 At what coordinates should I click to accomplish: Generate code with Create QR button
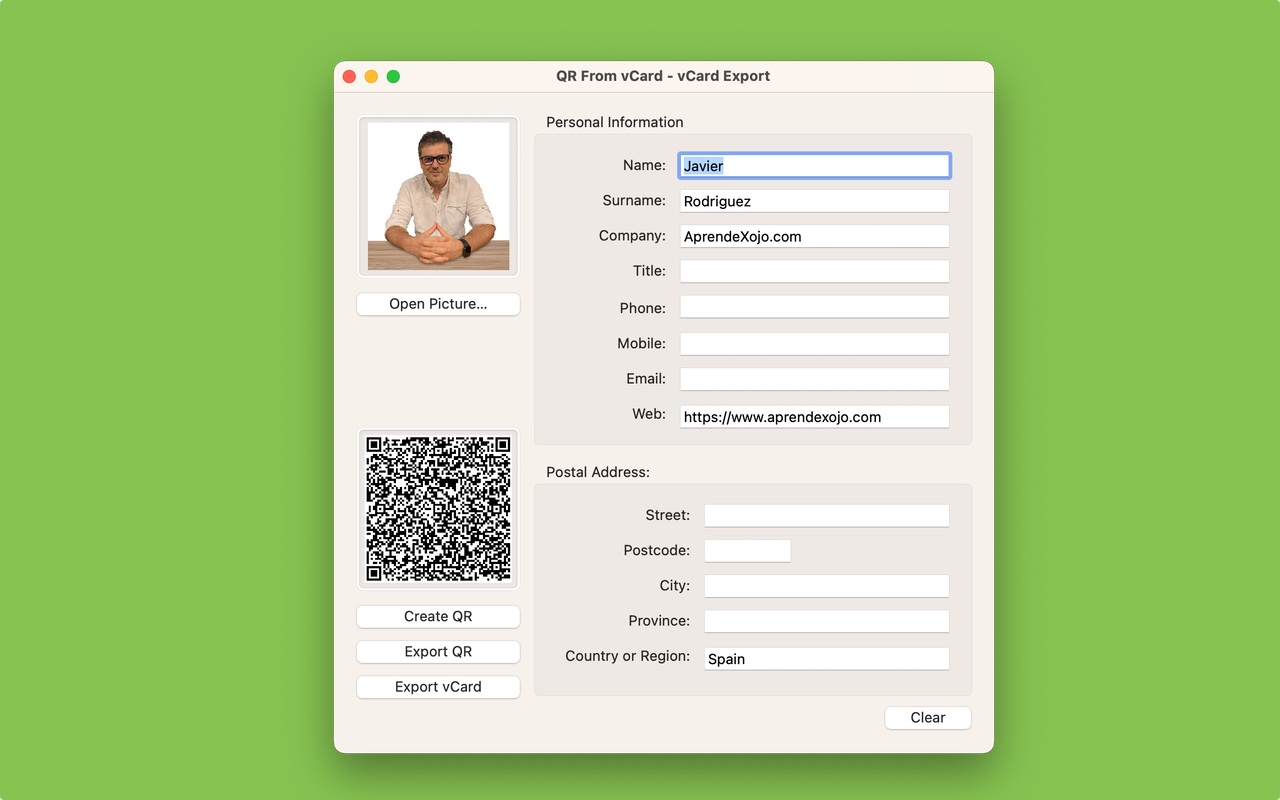tap(438, 616)
